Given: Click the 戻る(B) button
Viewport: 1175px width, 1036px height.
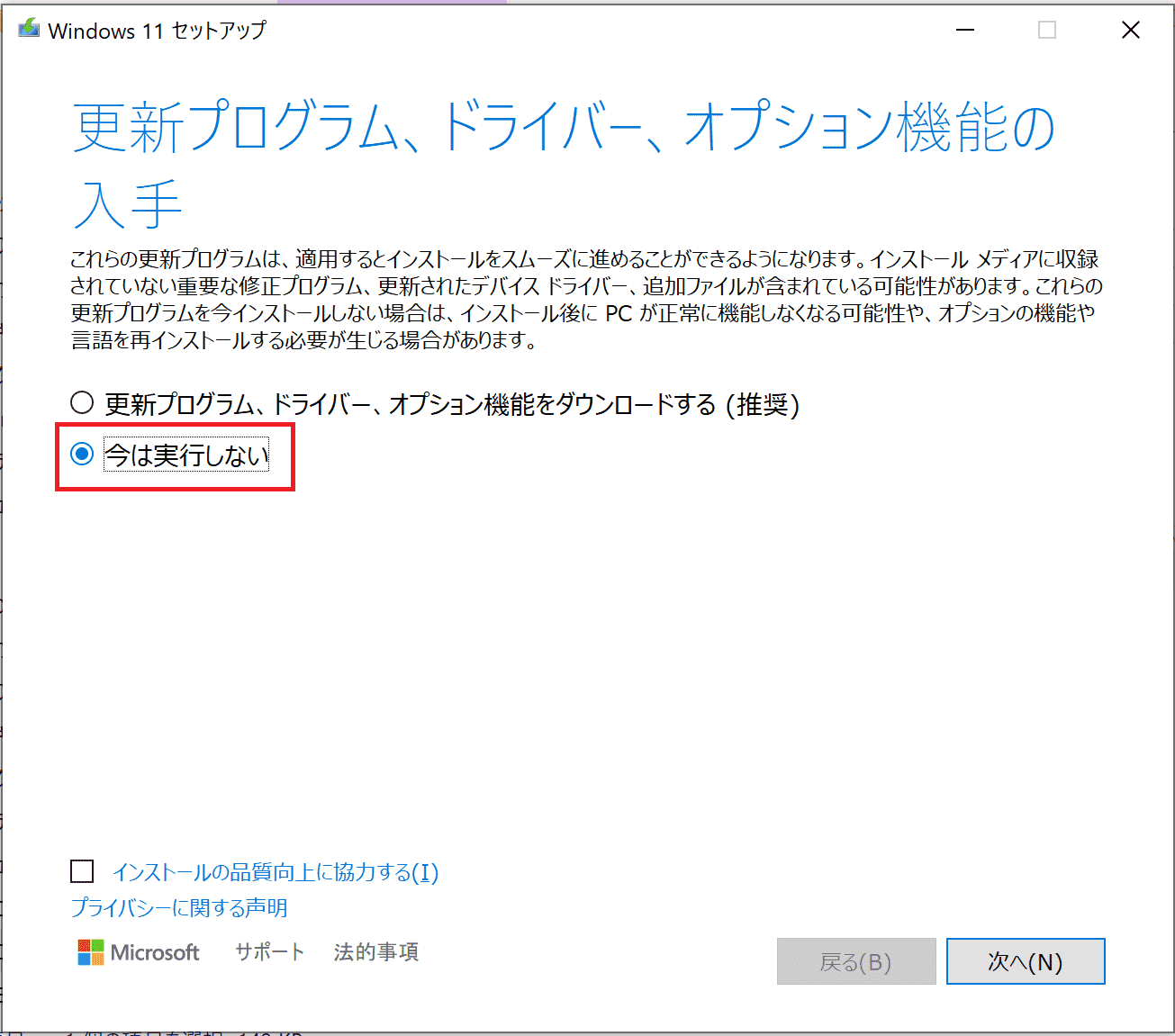Looking at the screenshot, I should 856,961.
